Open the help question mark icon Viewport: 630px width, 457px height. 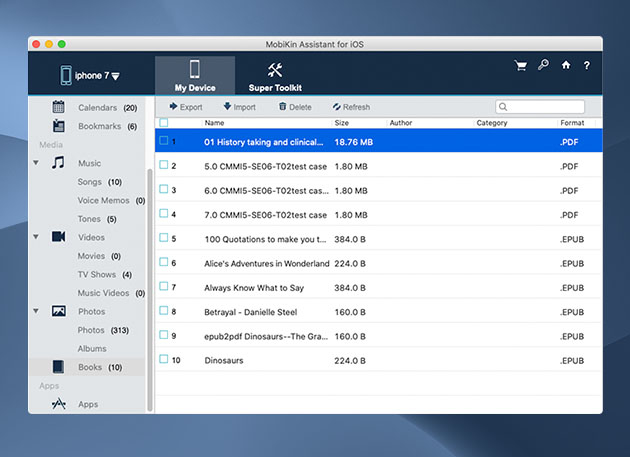[x=587, y=66]
